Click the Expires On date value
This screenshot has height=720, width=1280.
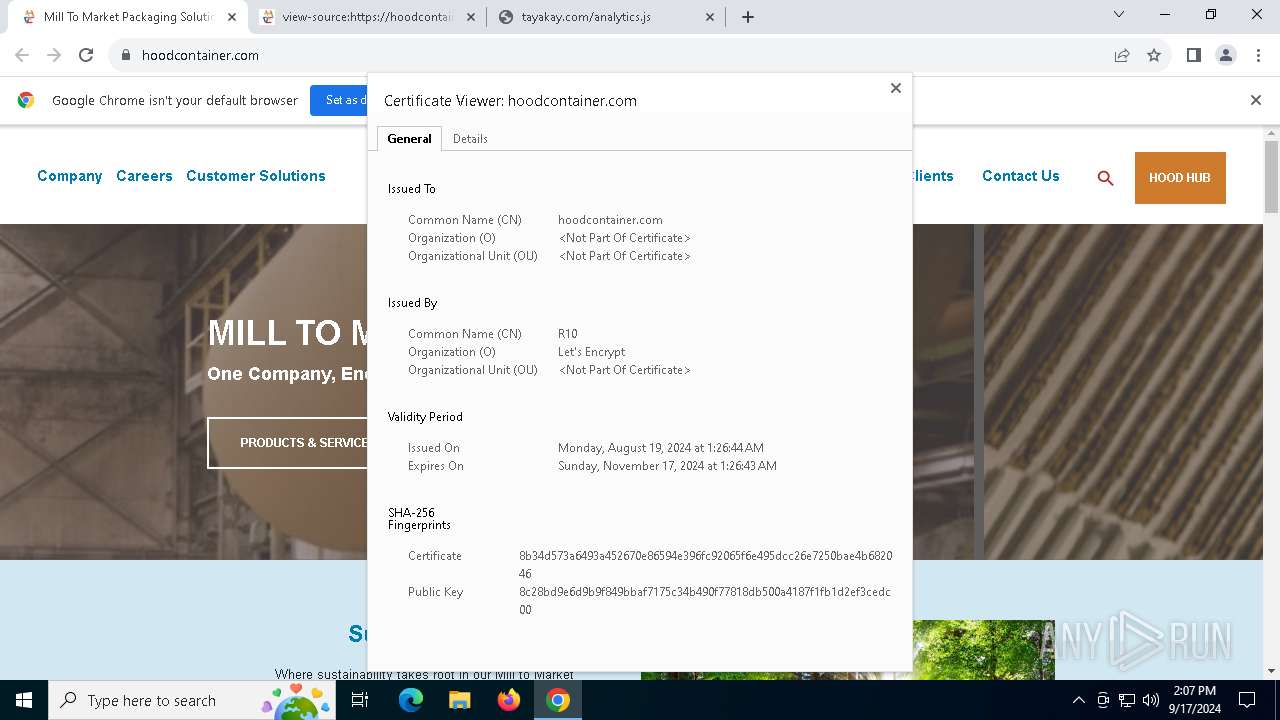click(x=667, y=466)
